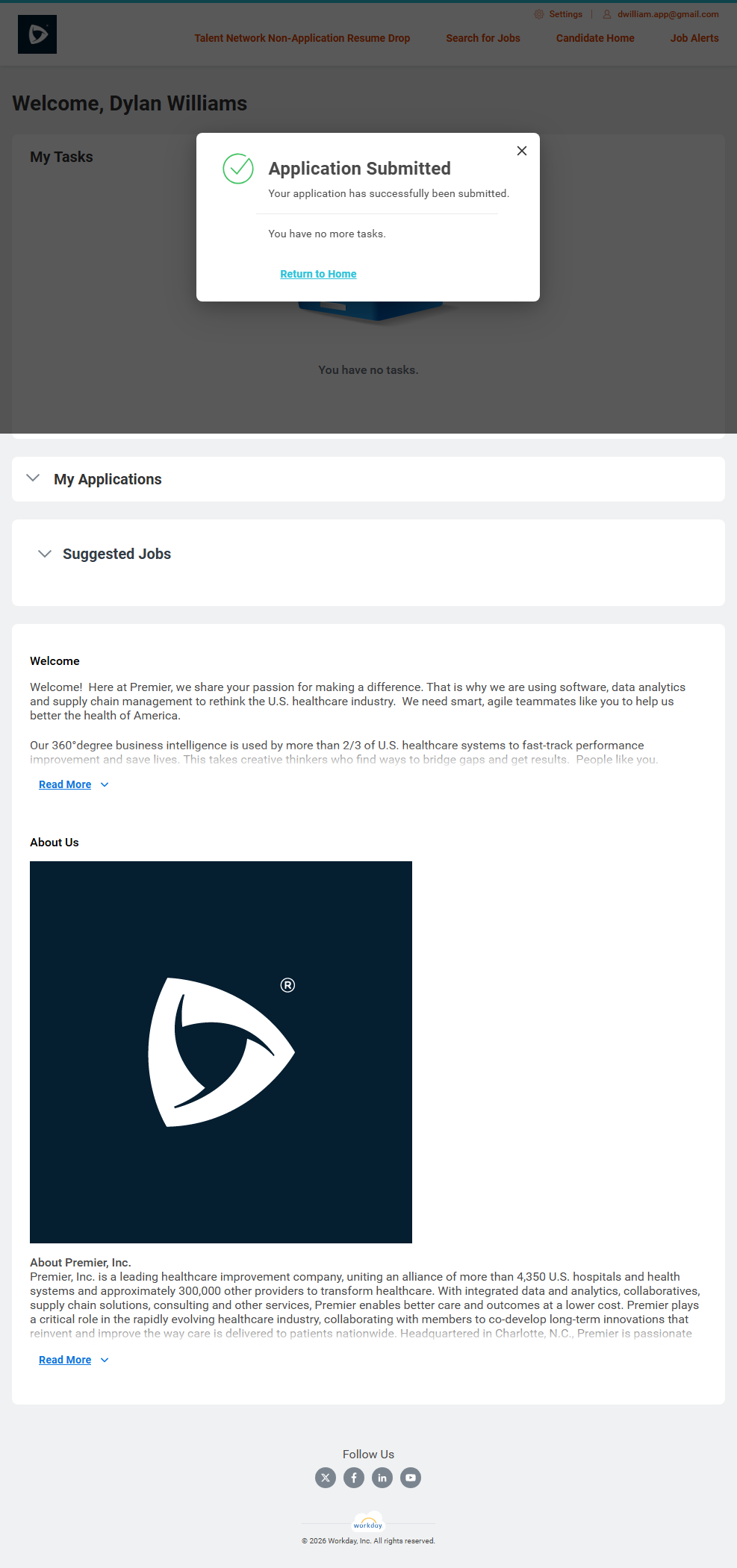This screenshot has height=1568, width=737.
Task: Click the user profile icon beside email
Action: pos(607,14)
